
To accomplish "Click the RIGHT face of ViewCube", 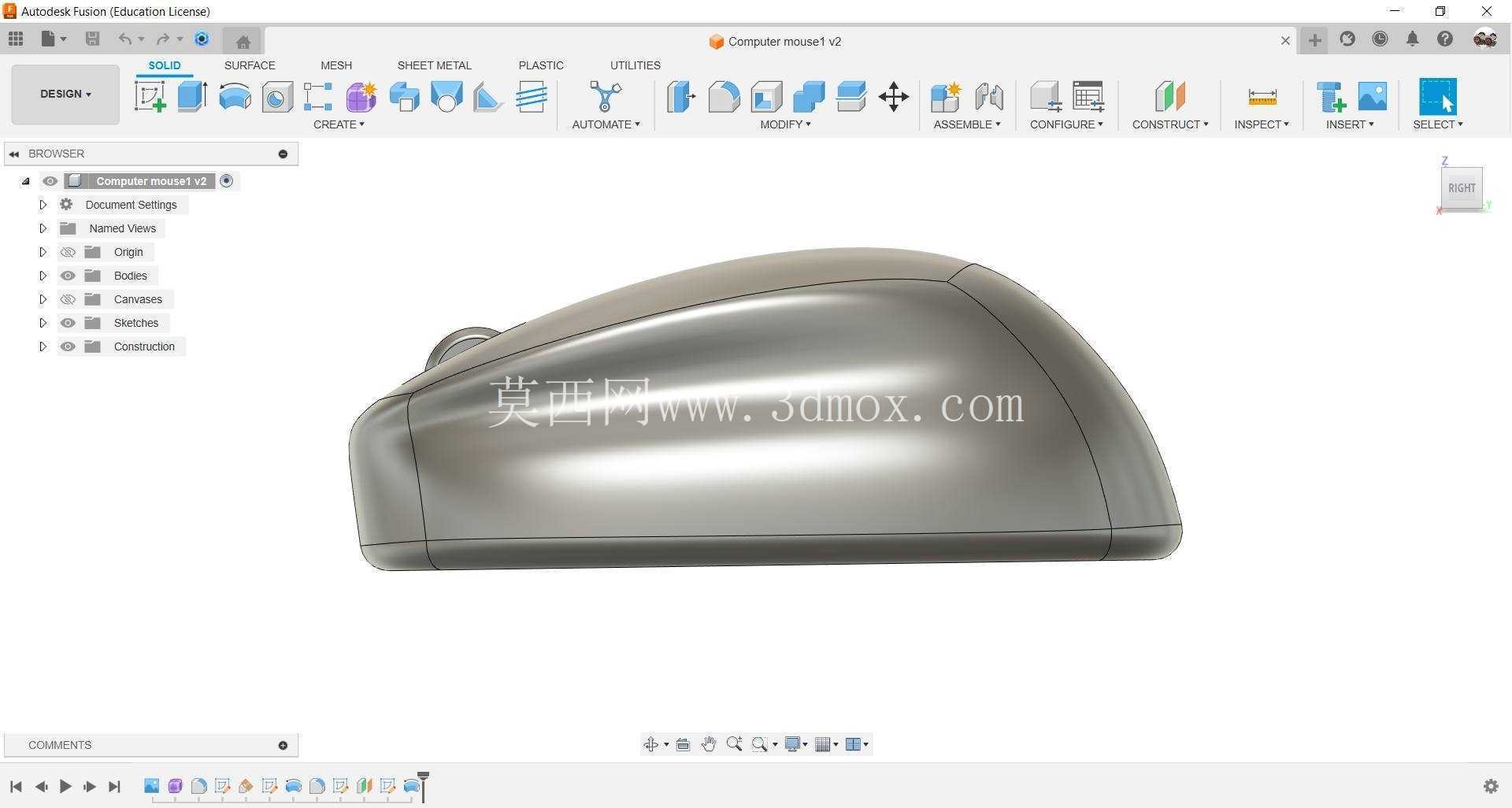I will click(1462, 188).
